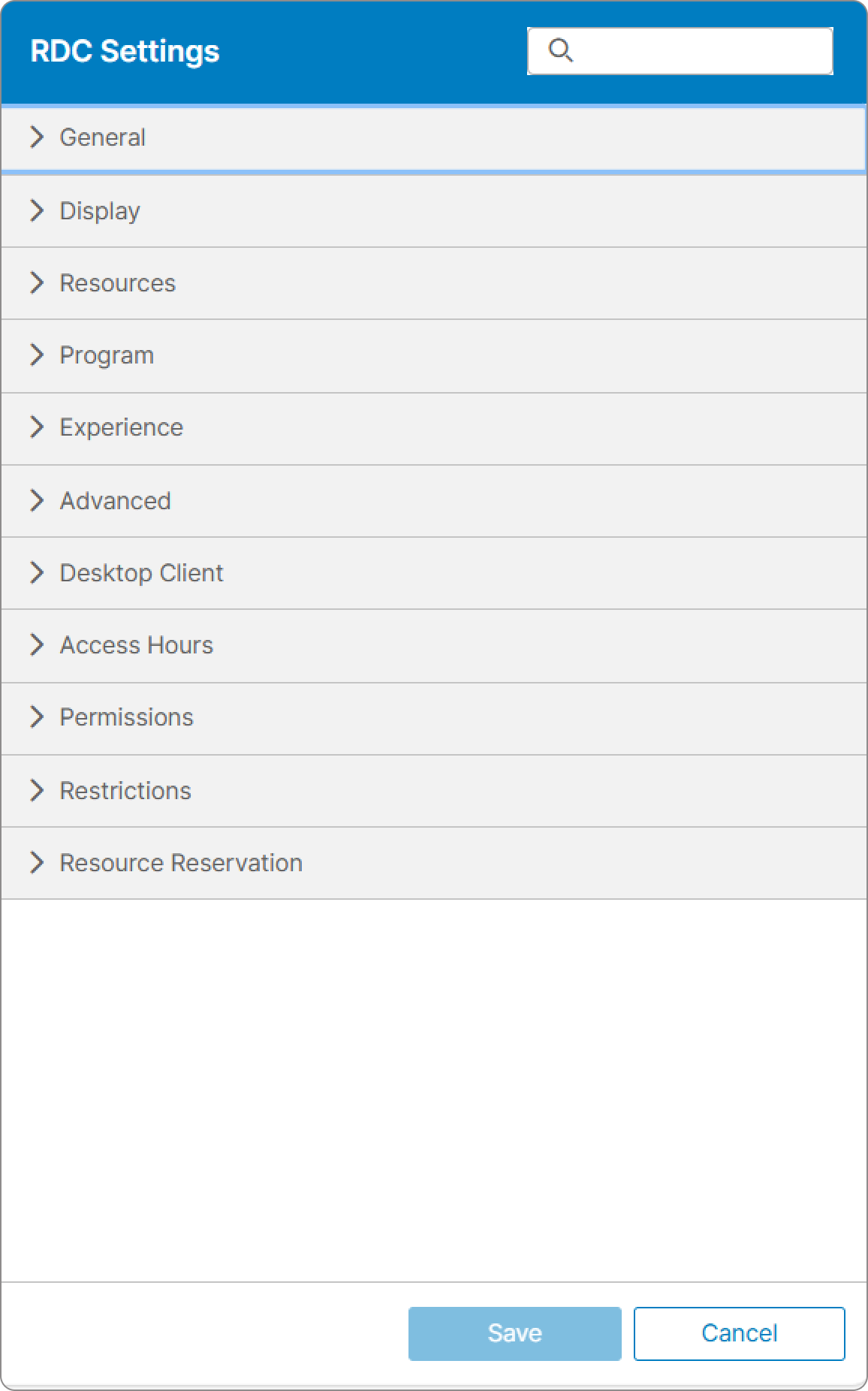
Task: Click the arrow next to Advanced
Action: click(36, 500)
